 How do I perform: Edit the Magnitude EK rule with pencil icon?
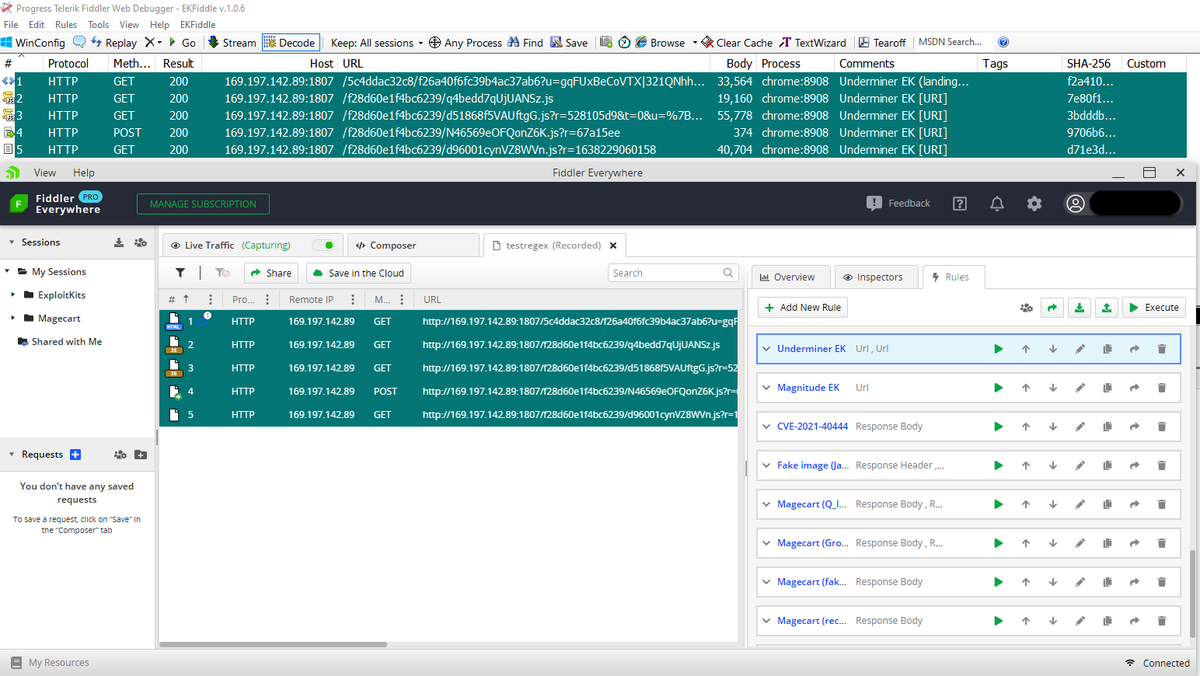point(1080,388)
